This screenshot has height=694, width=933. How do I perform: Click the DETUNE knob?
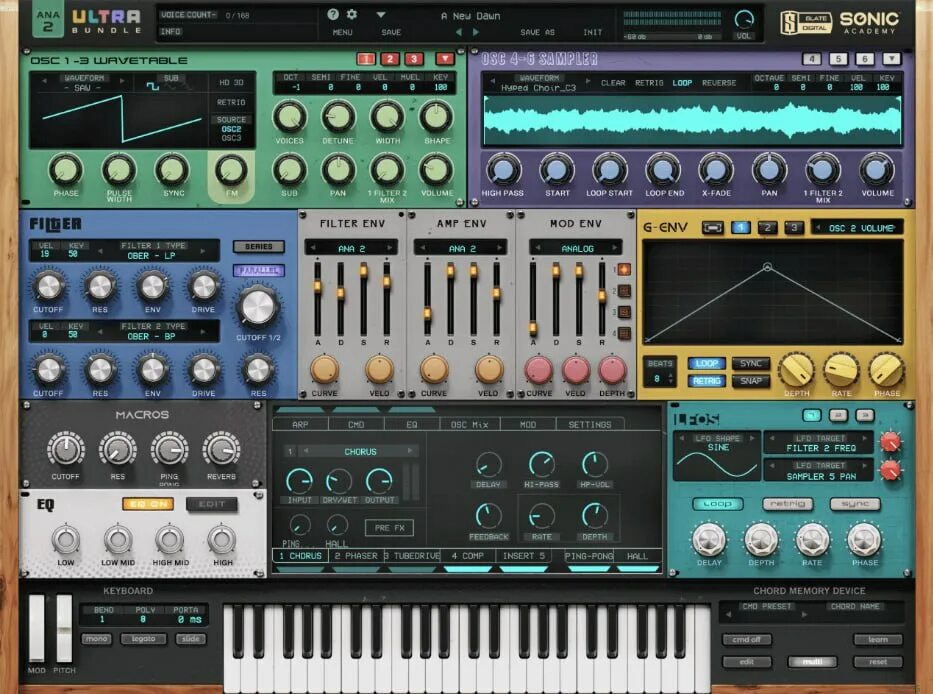[x=338, y=117]
